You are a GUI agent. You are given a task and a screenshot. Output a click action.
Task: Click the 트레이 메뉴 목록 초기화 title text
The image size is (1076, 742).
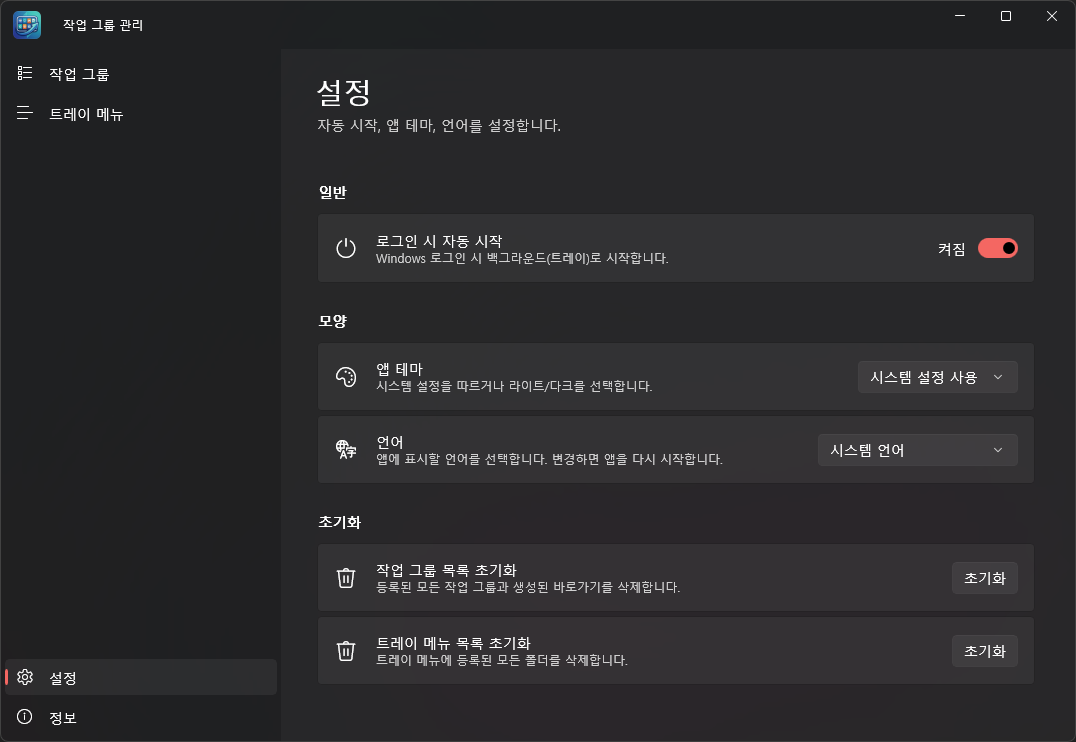click(x=453, y=642)
